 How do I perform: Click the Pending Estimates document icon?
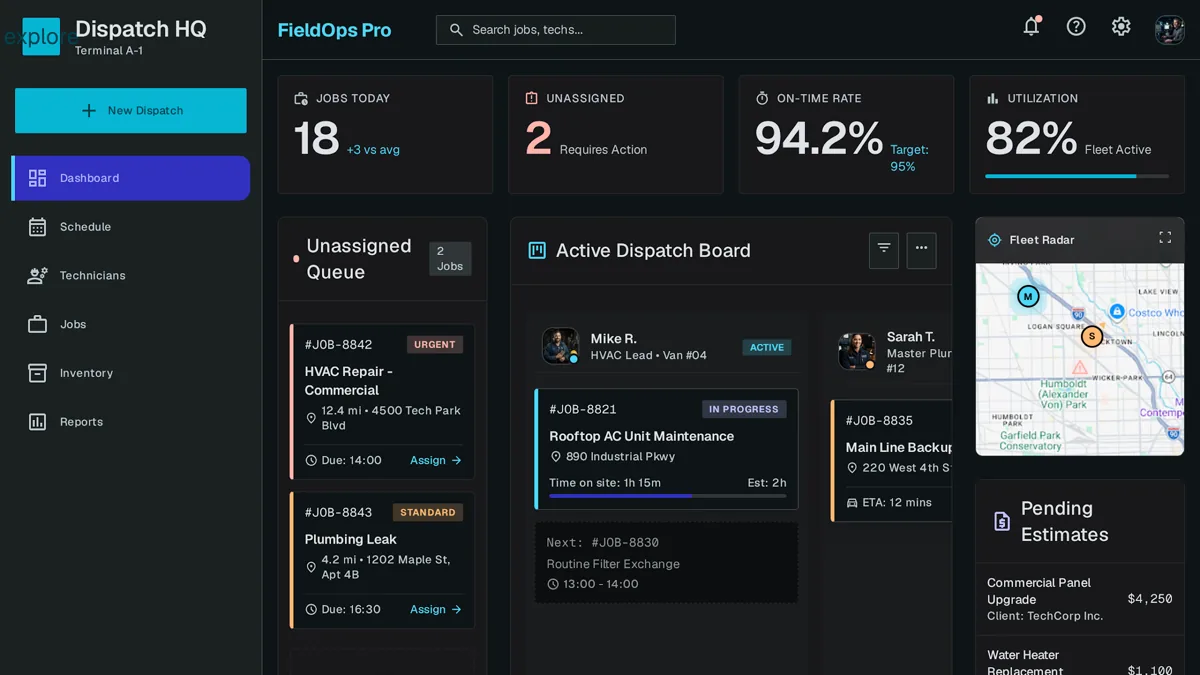click(x=1001, y=521)
